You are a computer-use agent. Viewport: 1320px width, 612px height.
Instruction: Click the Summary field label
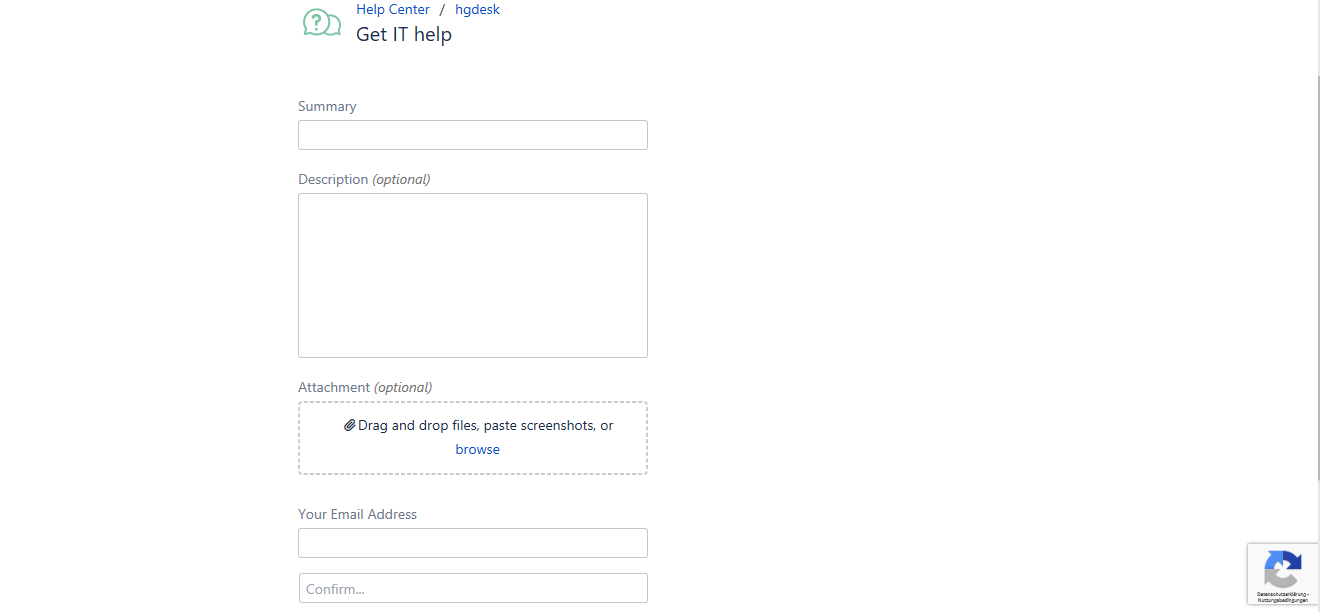tap(327, 106)
